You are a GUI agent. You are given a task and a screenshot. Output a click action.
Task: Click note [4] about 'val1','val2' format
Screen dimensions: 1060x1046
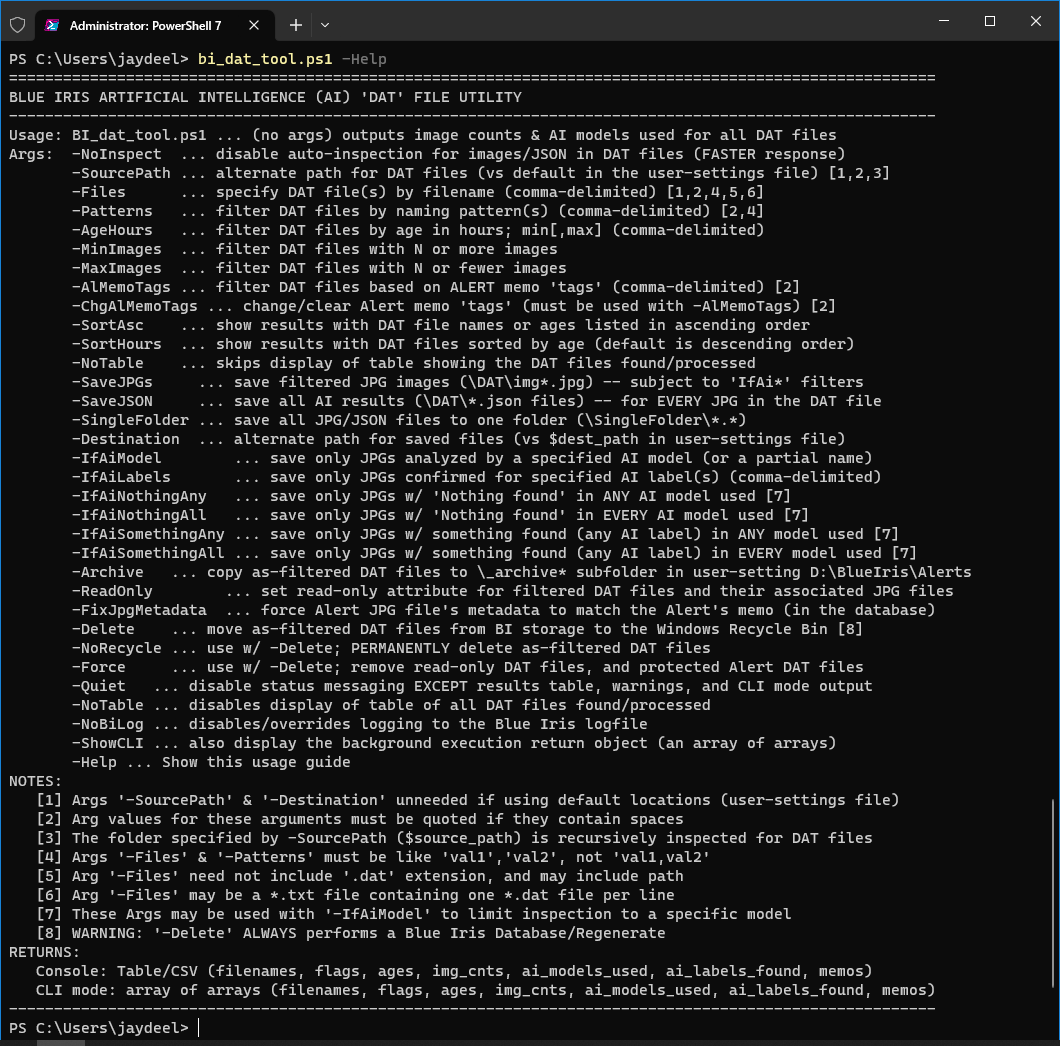pyautogui.click(x=372, y=856)
